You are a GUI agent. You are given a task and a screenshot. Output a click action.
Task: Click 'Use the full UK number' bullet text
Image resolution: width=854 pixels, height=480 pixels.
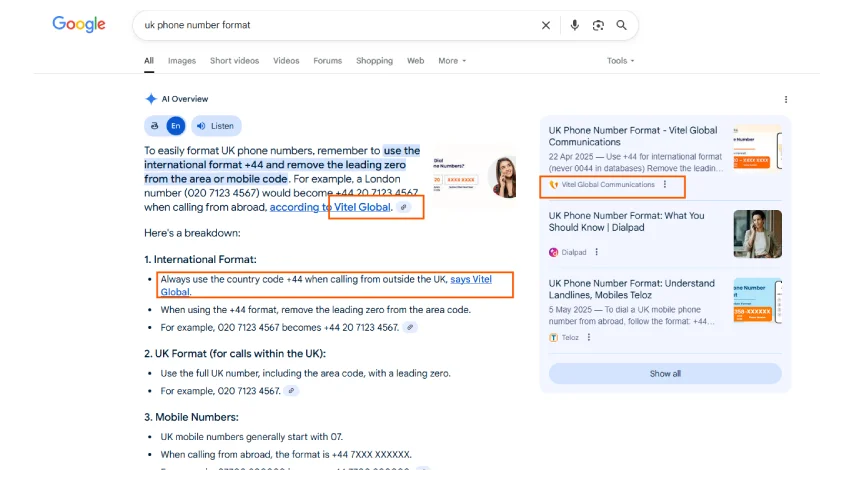point(306,373)
